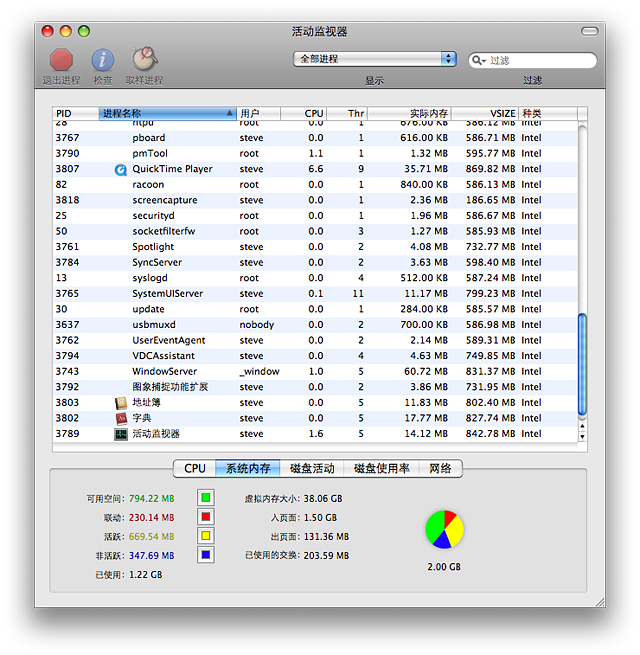This screenshot has width=640, height=655.
Task: Click the window resize grip corner
Action: click(x=600, y=602)
